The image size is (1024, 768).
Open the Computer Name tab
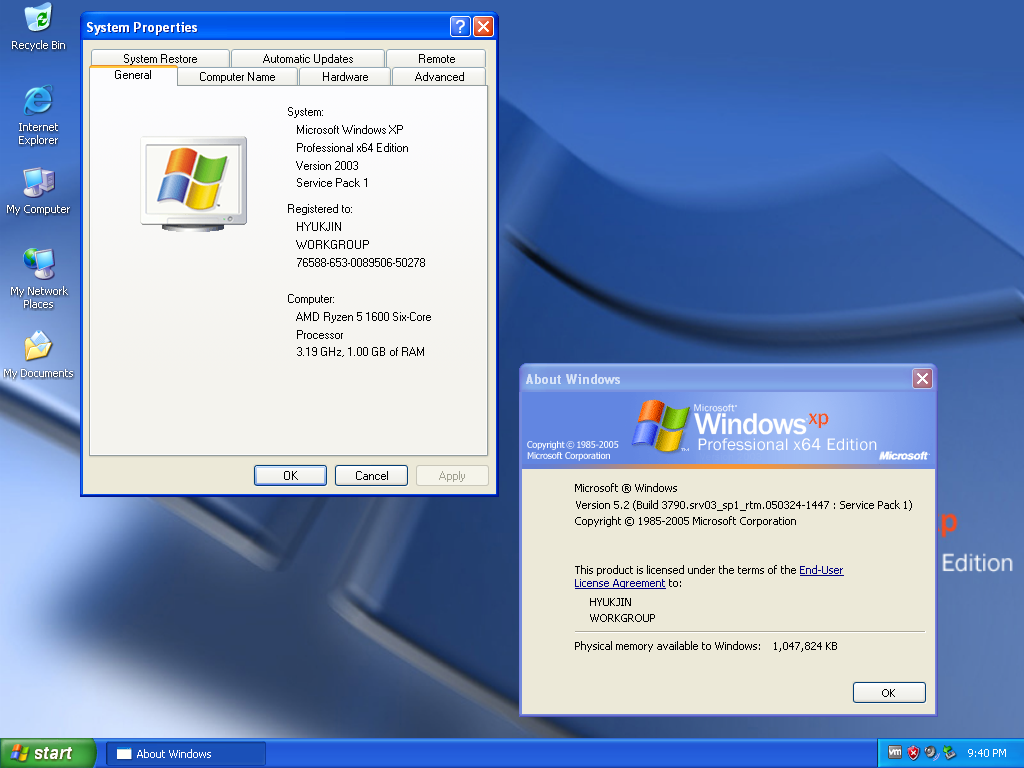click(x=237, y=76)
